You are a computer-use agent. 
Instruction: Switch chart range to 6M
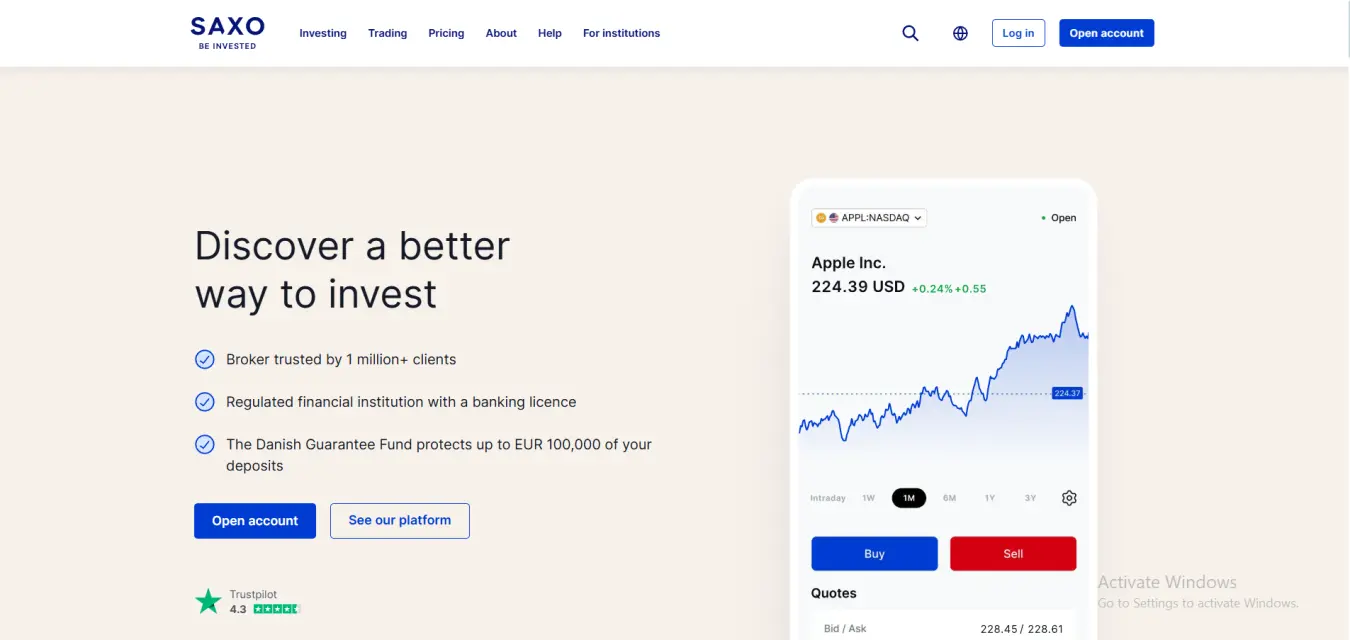(x=949, y=498)
